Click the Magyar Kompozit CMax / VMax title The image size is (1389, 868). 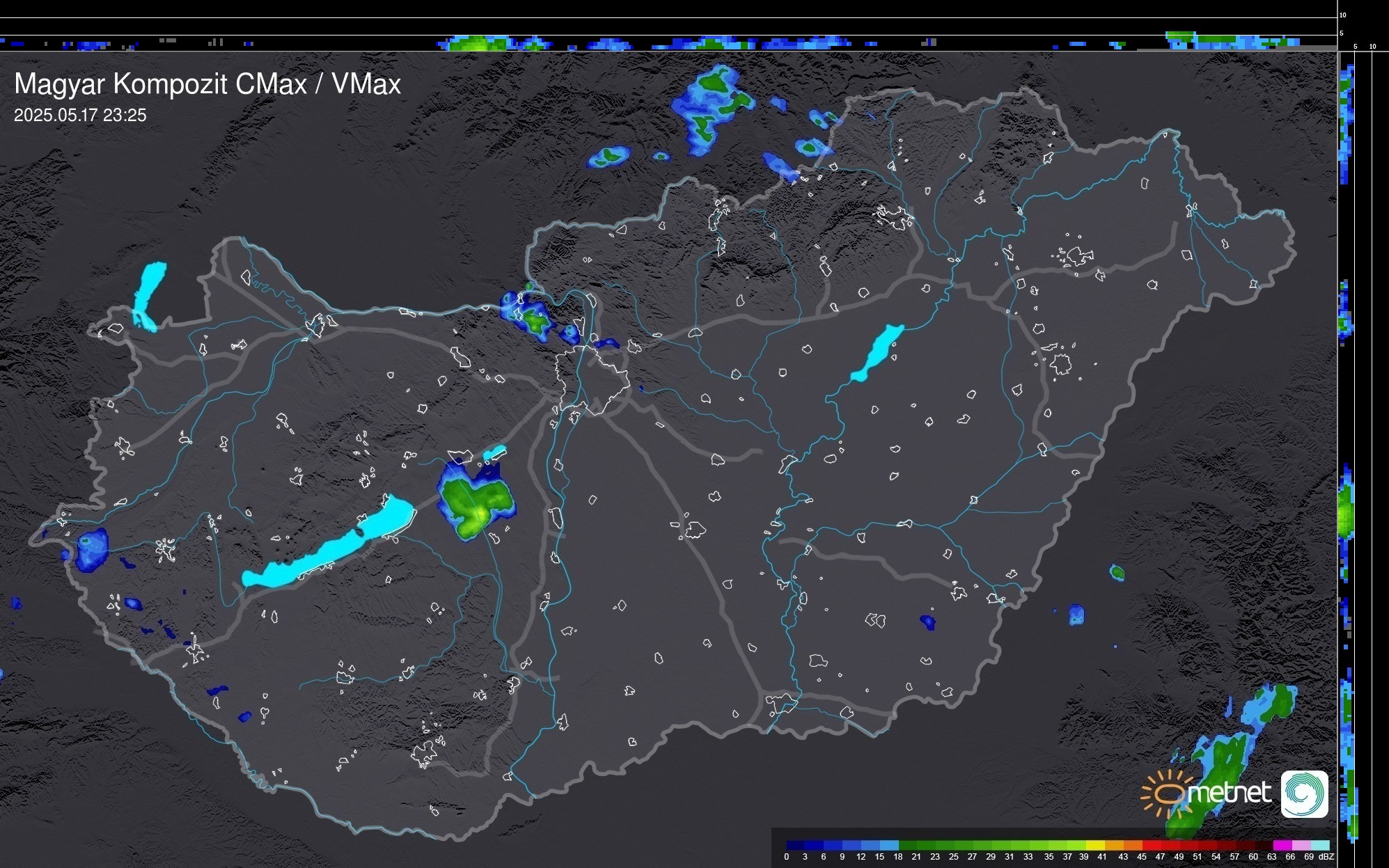207,84
